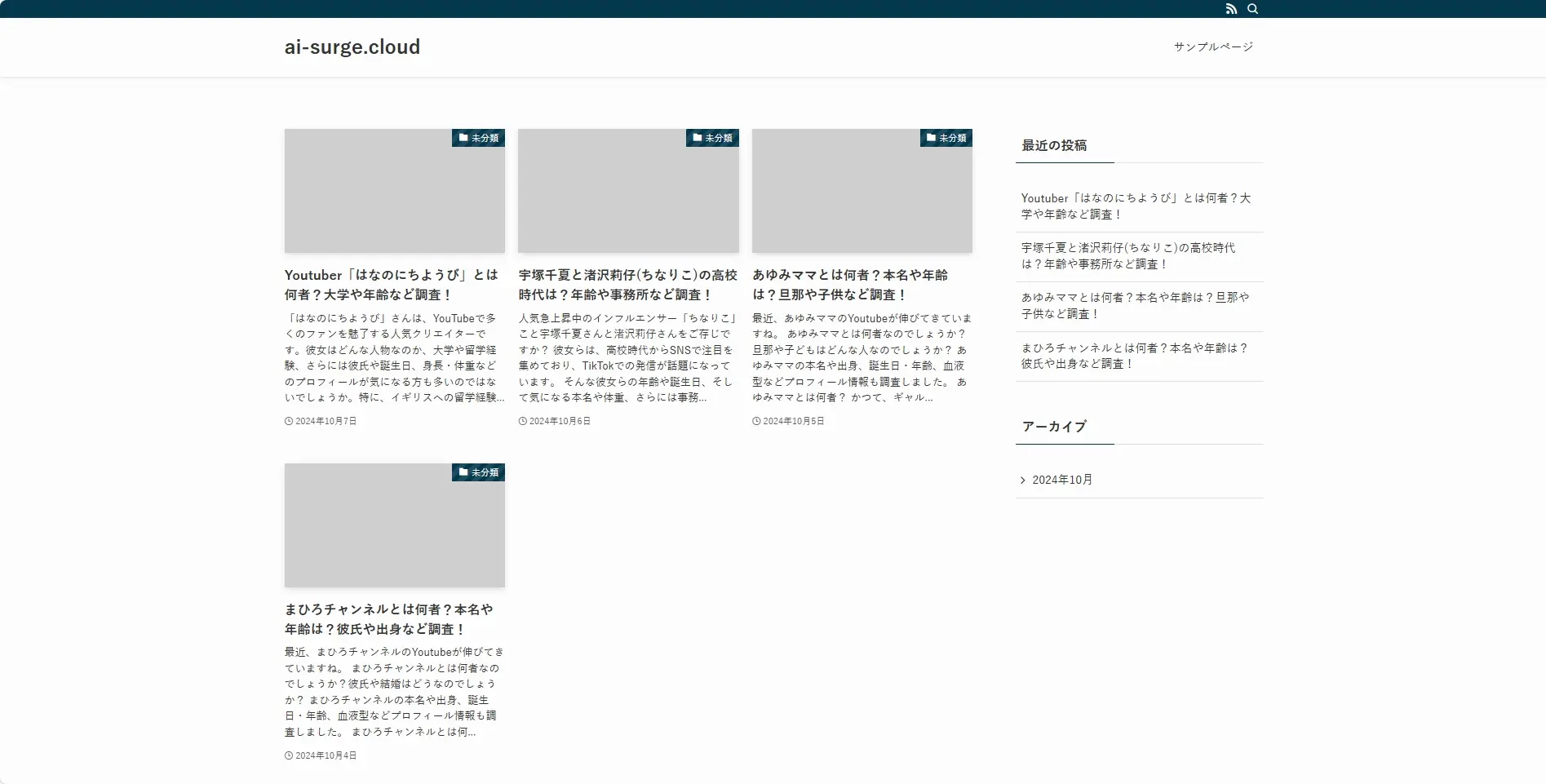Click the date 2024年10月6日 under the ちなりこ article
Screen dimensions: 1546x784
[x=557, y=420]
